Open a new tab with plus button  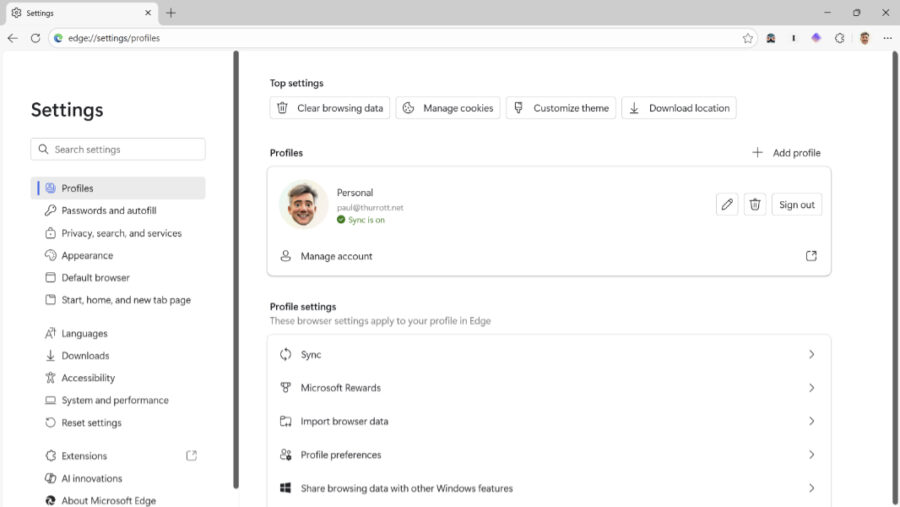pos(171,13)
